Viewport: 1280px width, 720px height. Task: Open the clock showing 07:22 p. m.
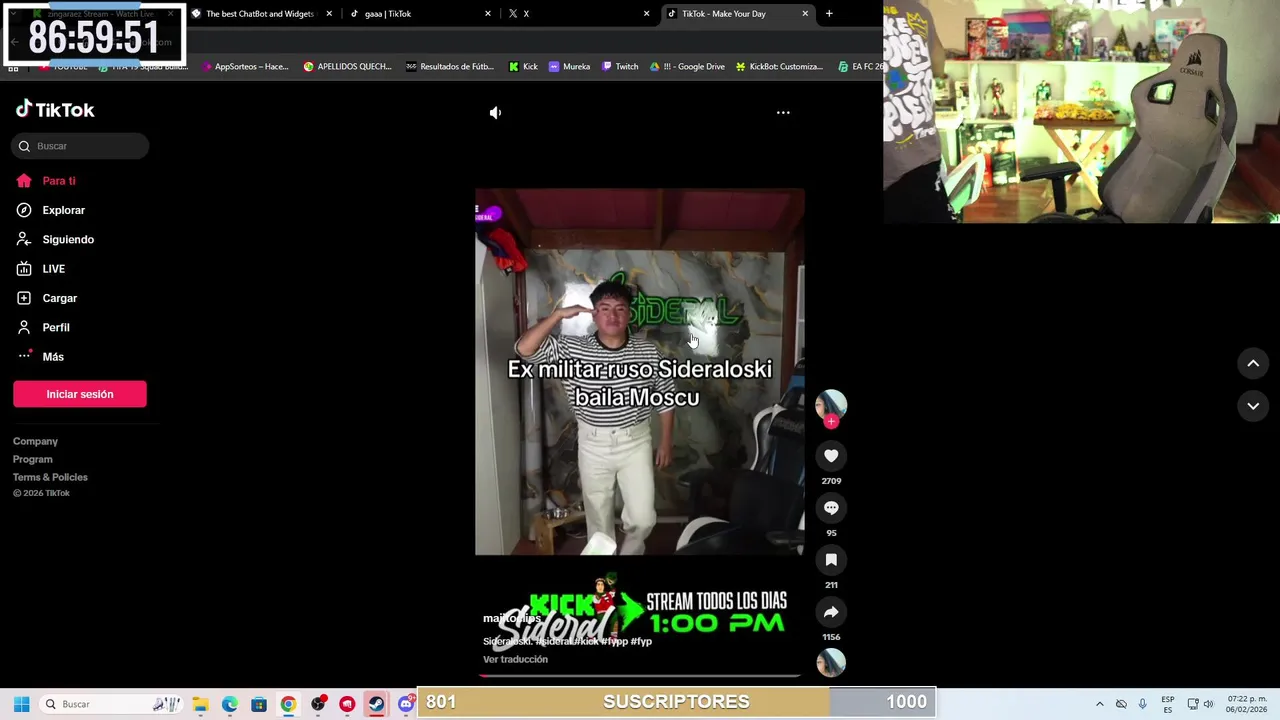pos(1247,704)
